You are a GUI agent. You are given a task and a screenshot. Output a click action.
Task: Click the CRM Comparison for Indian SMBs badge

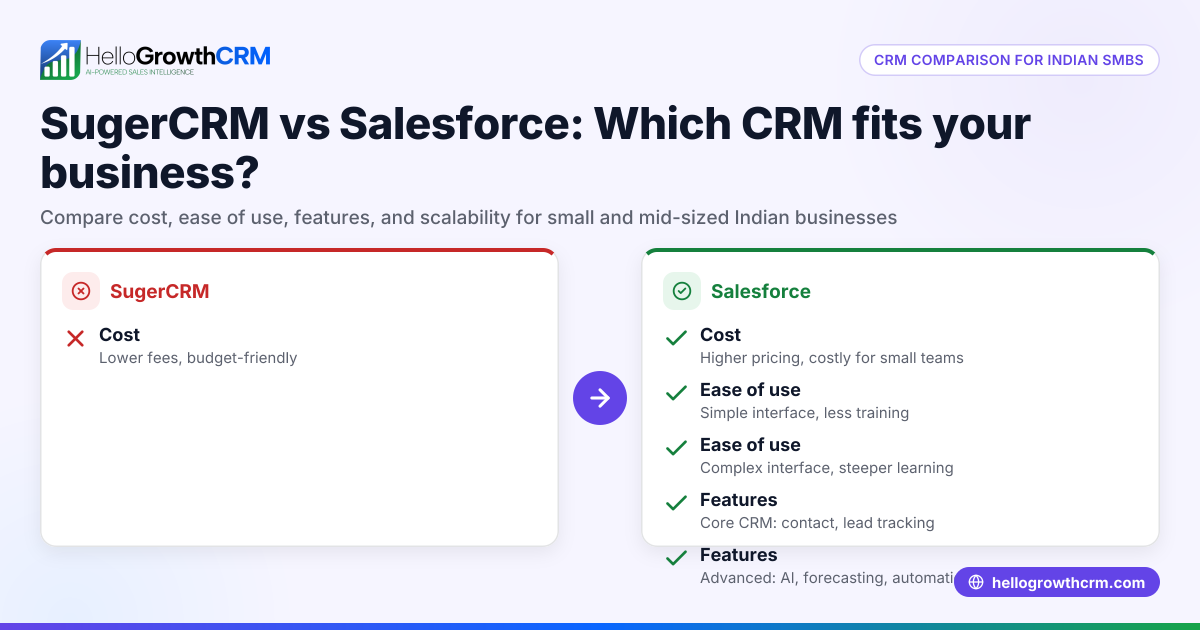tap(1009, 60)
